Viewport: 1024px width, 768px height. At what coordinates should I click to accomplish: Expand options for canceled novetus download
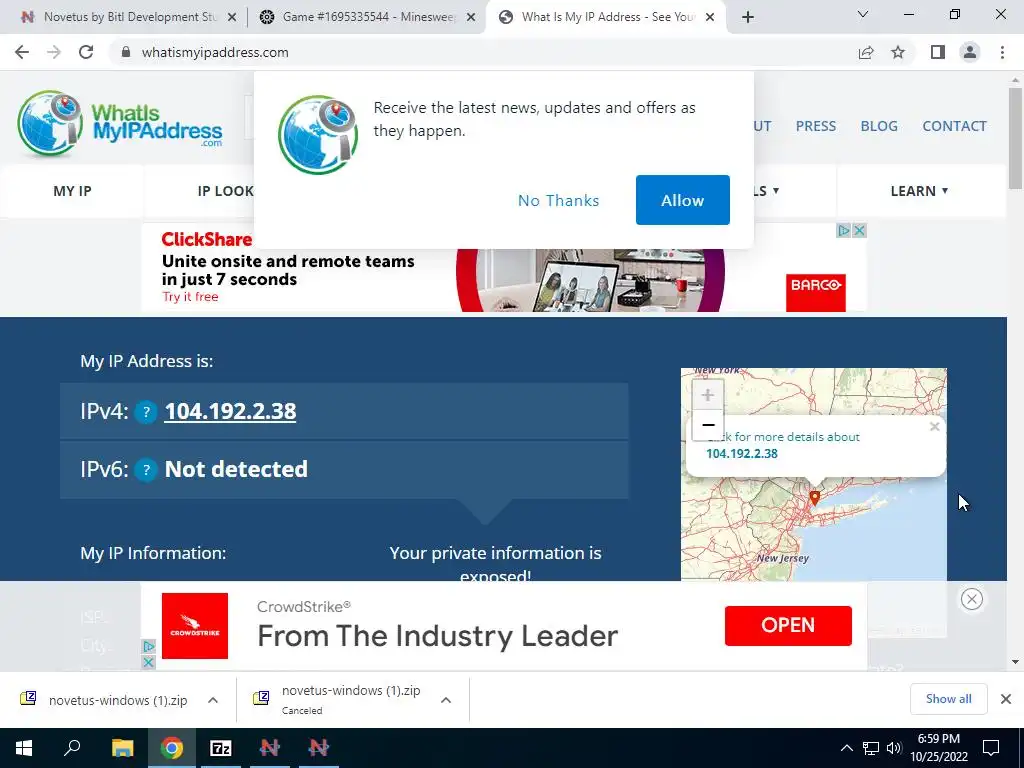pos(446,700)
